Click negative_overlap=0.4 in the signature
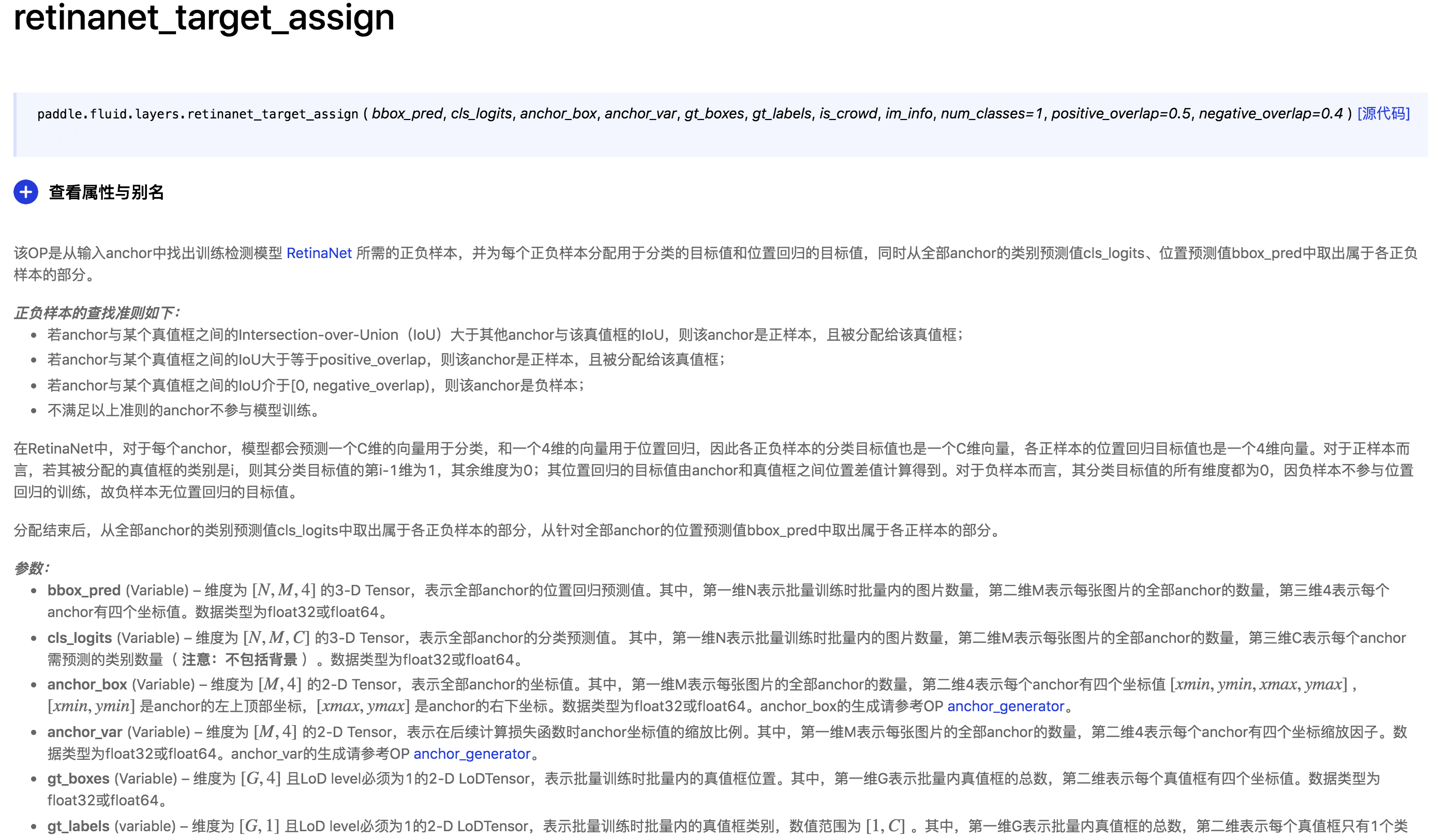 pyautogui.click(x=1271, y=113)
